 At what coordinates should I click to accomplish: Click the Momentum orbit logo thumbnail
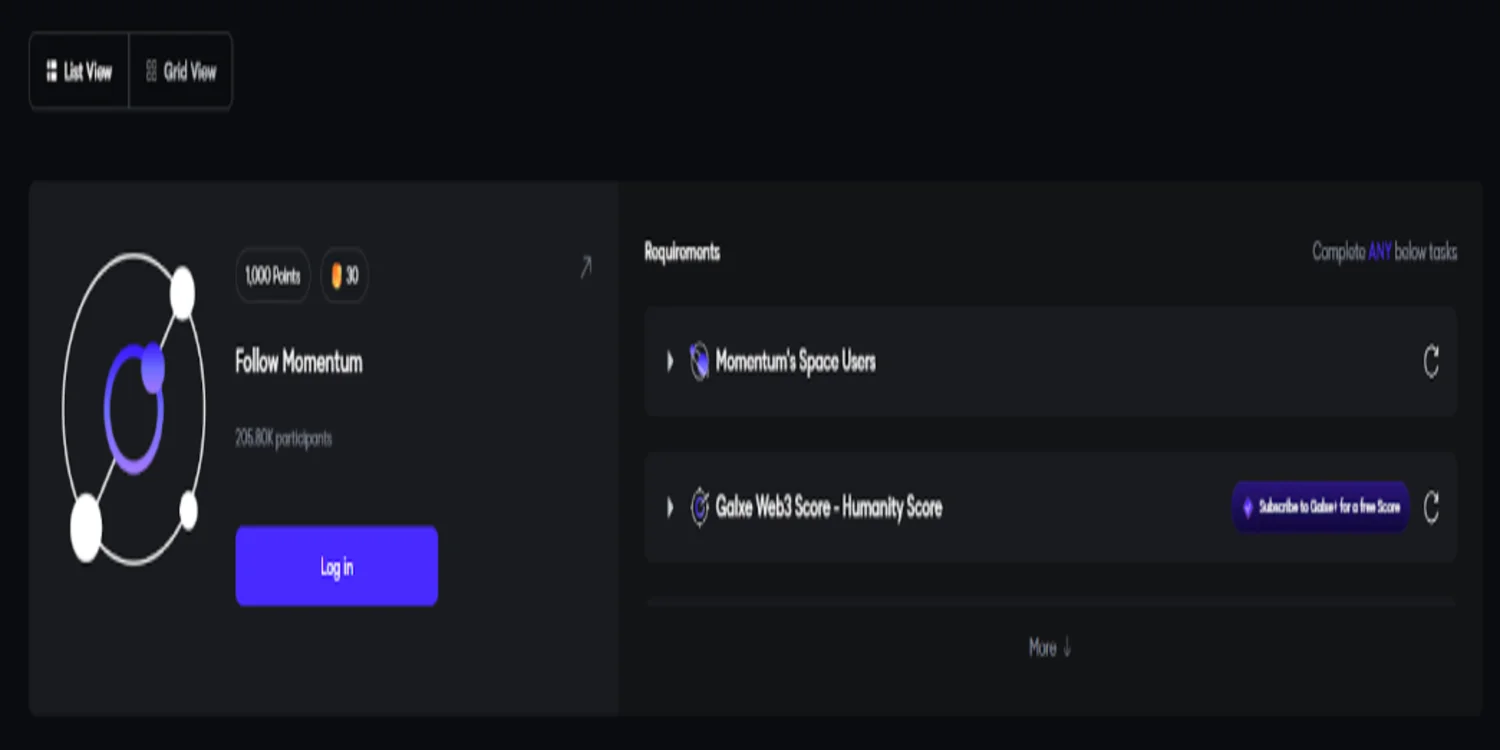(x=133, y=408)
